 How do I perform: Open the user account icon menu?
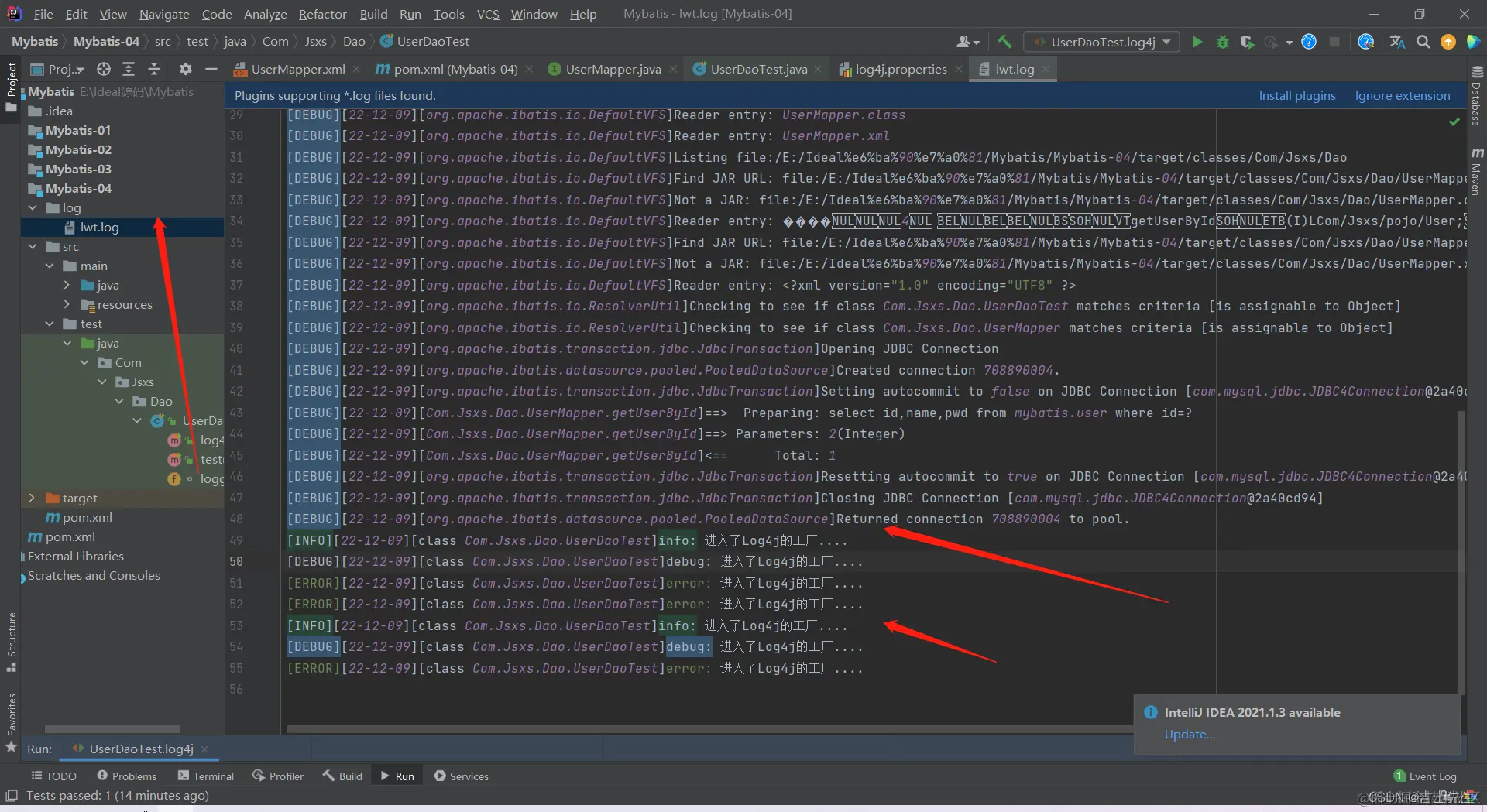tap(968, 42)
